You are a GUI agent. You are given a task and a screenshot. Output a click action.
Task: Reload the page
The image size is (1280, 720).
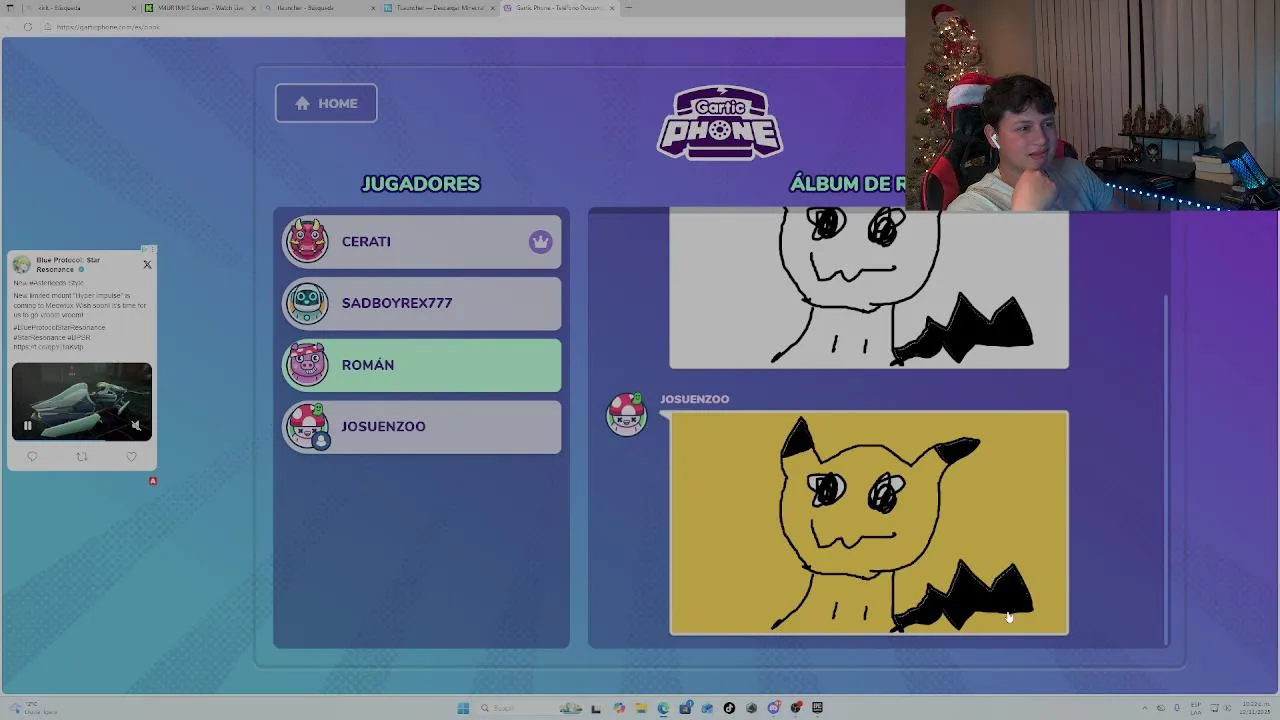[28, 27]
